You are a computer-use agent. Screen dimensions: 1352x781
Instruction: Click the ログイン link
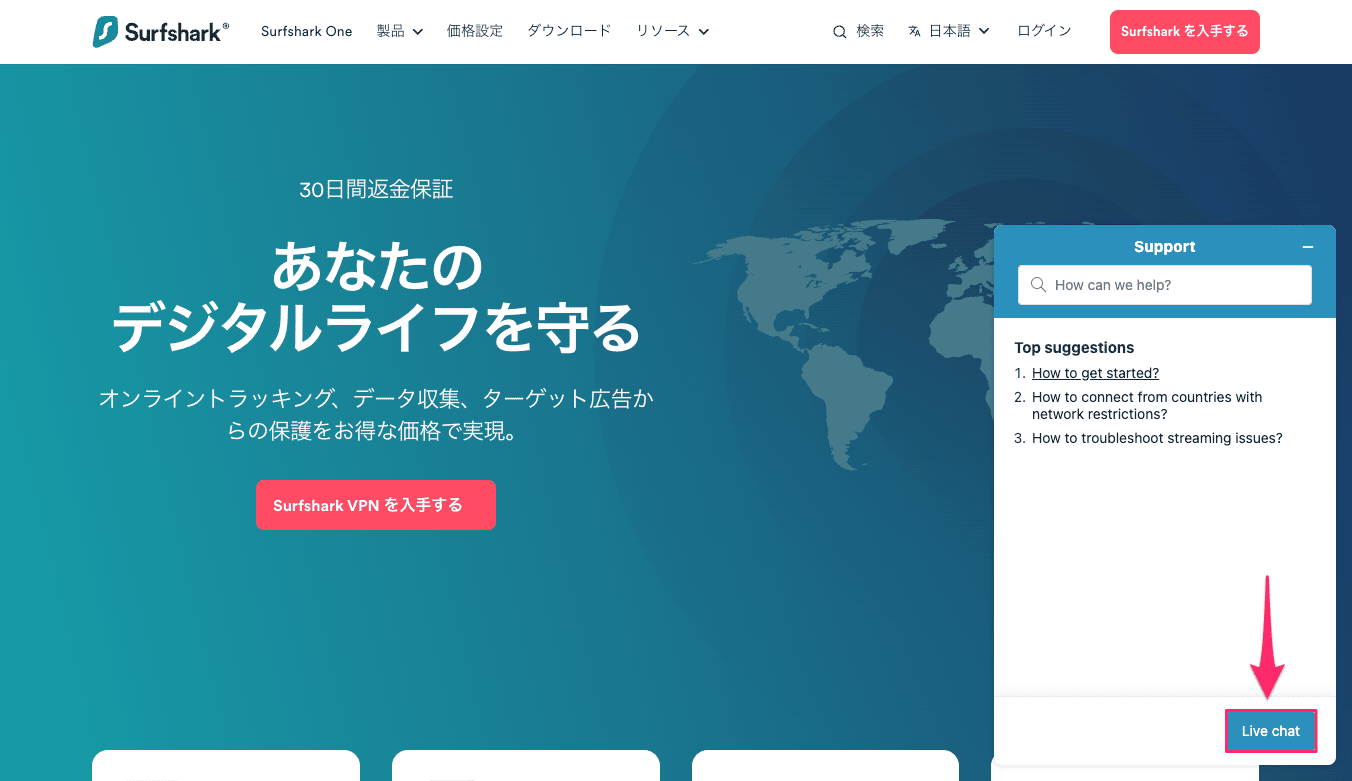coord(1044,31)
